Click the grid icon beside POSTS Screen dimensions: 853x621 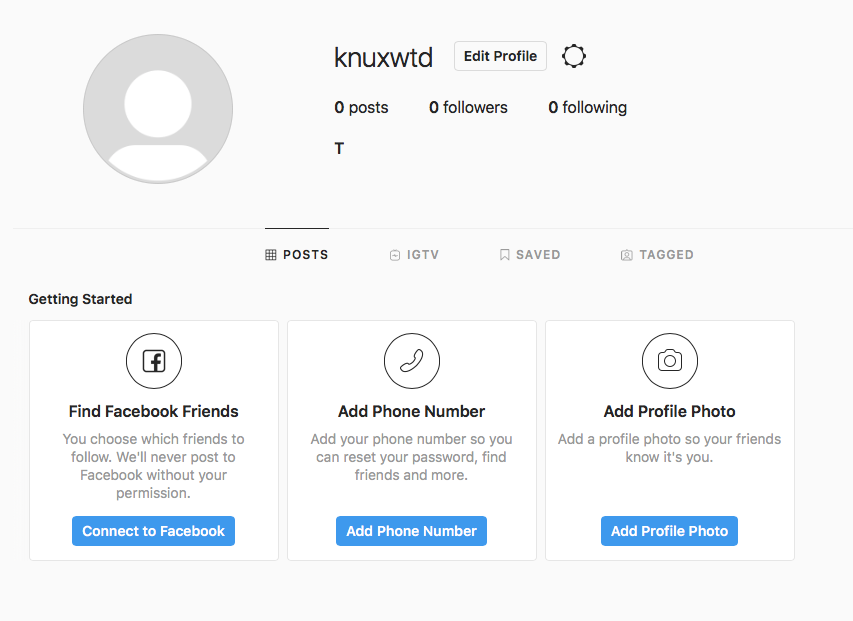click(x=271, y=255)
